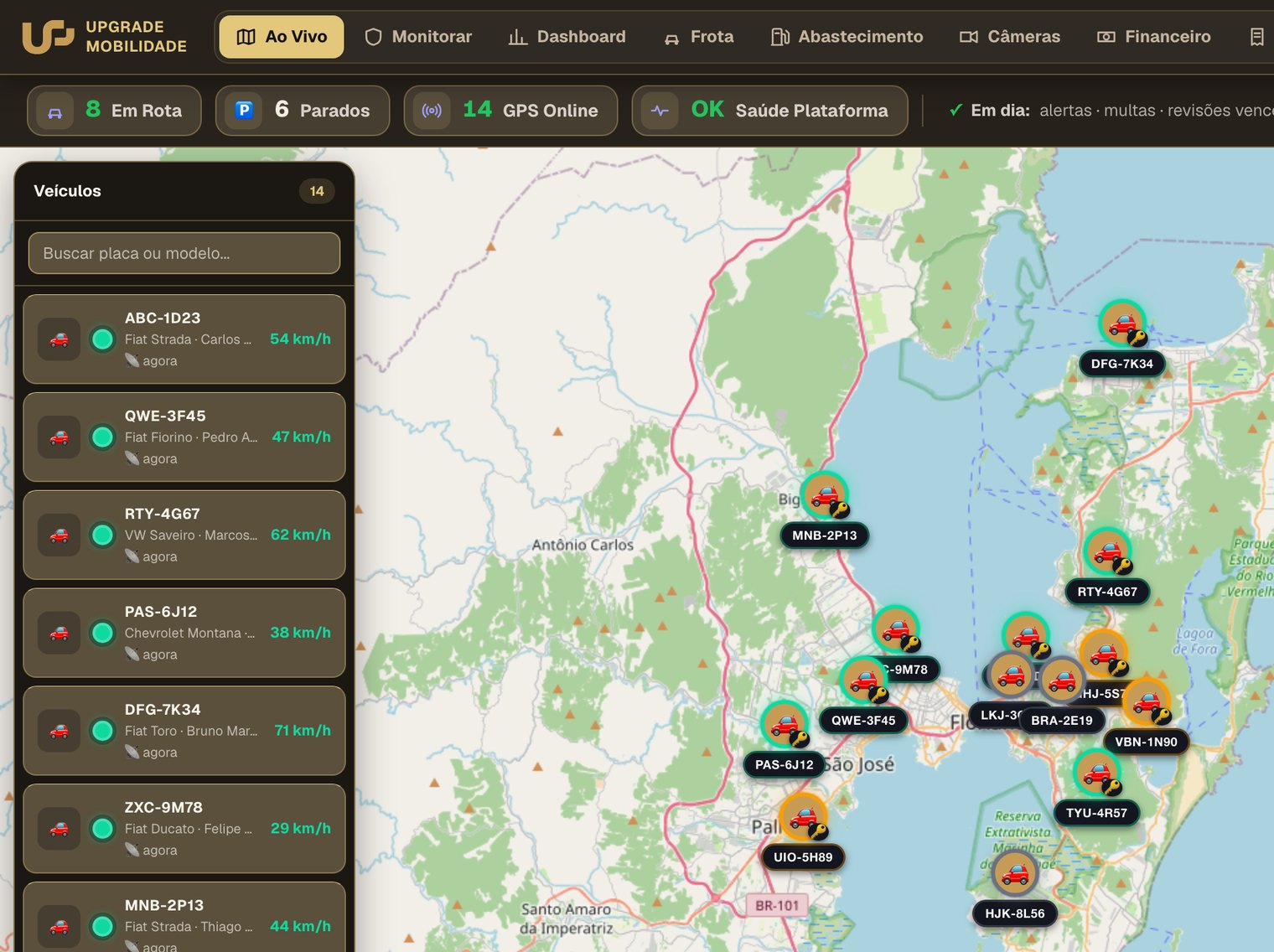The image size is (1274, 952).
Task: Click the GPS Online status card
Action: pos(510,111)
